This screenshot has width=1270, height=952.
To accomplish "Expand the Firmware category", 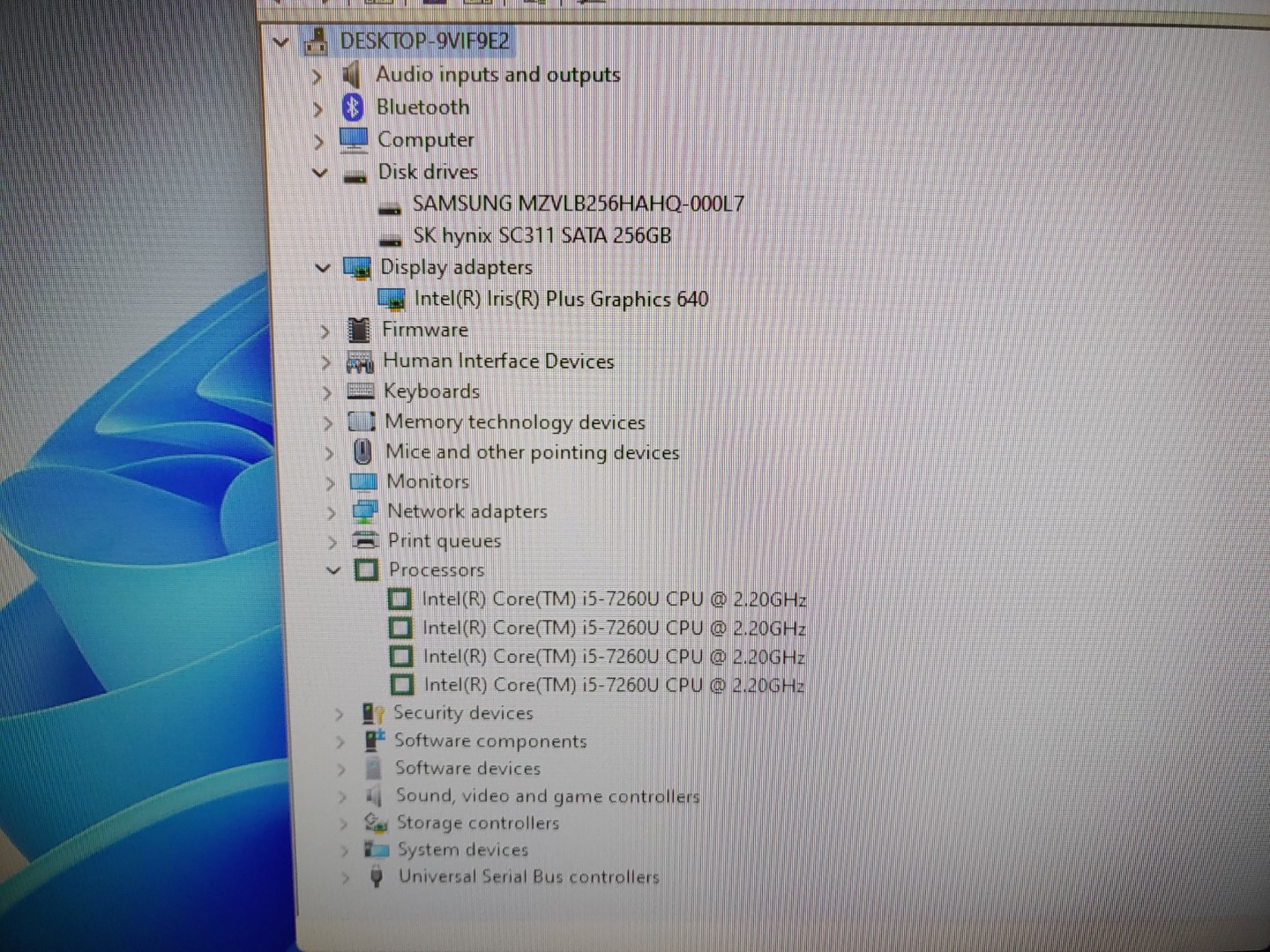I will click(x=325, y=331).
